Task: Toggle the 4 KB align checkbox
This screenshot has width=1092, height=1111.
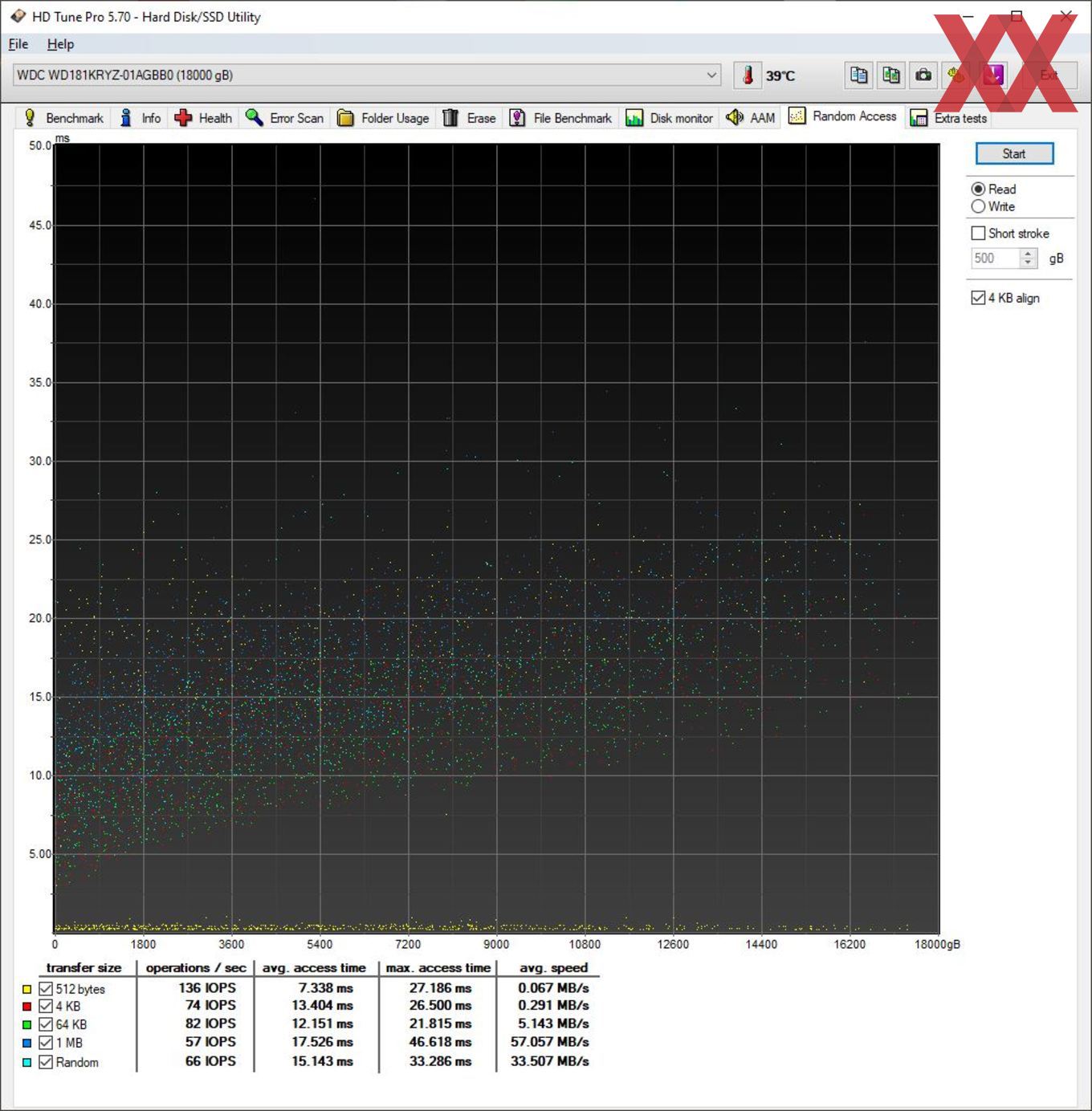Action: pos(978,298)
